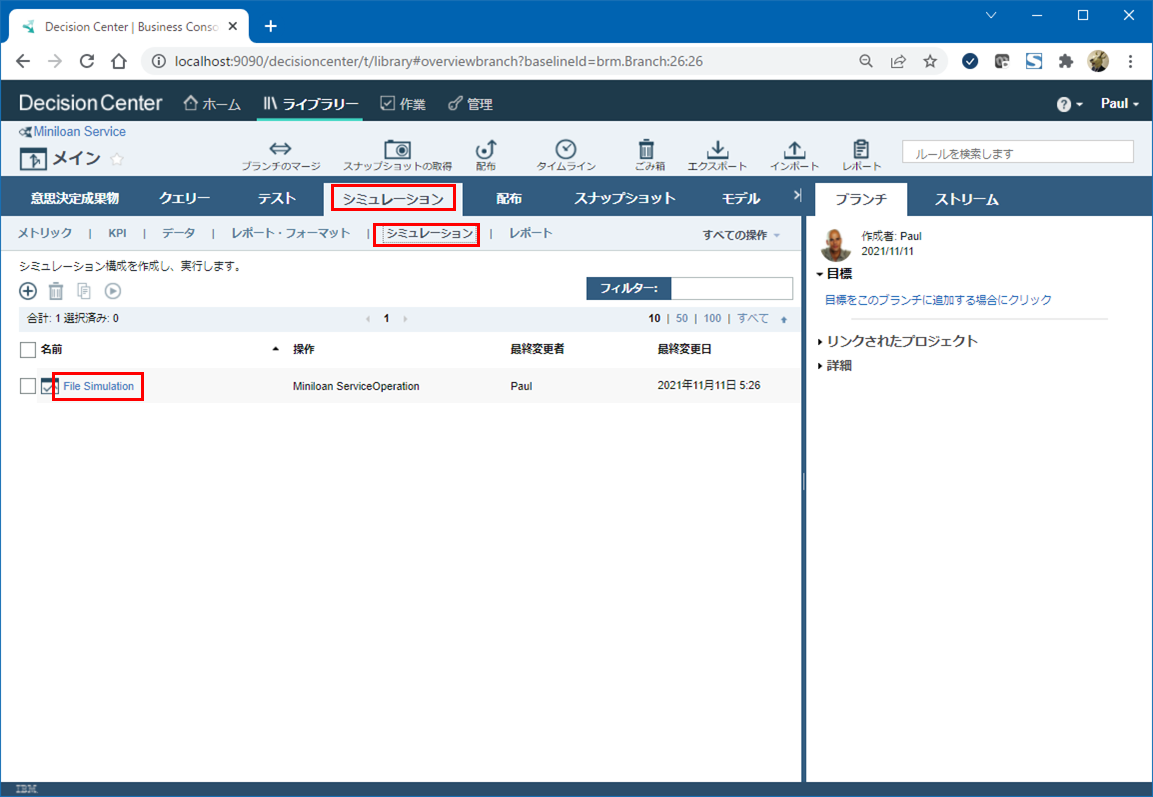Open the 配布 main tab
Viewport: 1153px width, 797px height.
coord(509,199)
